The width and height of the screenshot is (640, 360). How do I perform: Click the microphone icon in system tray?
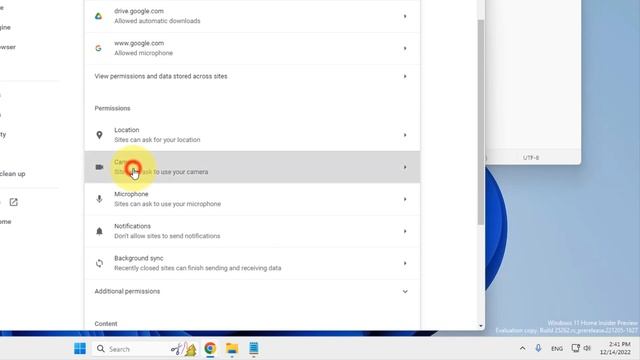click(x=538, y=348)
